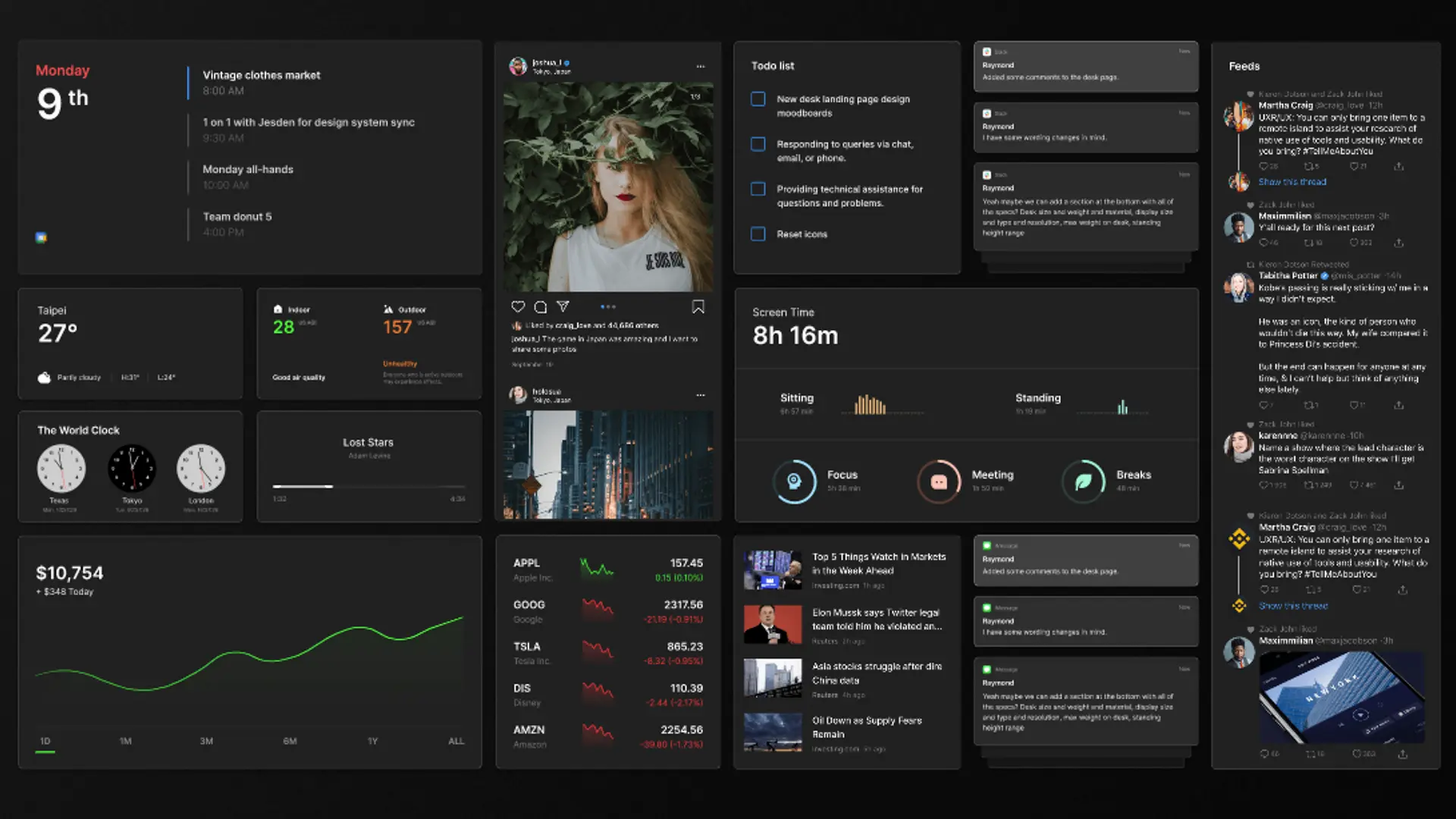Click the Breaks leaf circle icon
The image size is (1456, 819).
tap(1084, 482)
